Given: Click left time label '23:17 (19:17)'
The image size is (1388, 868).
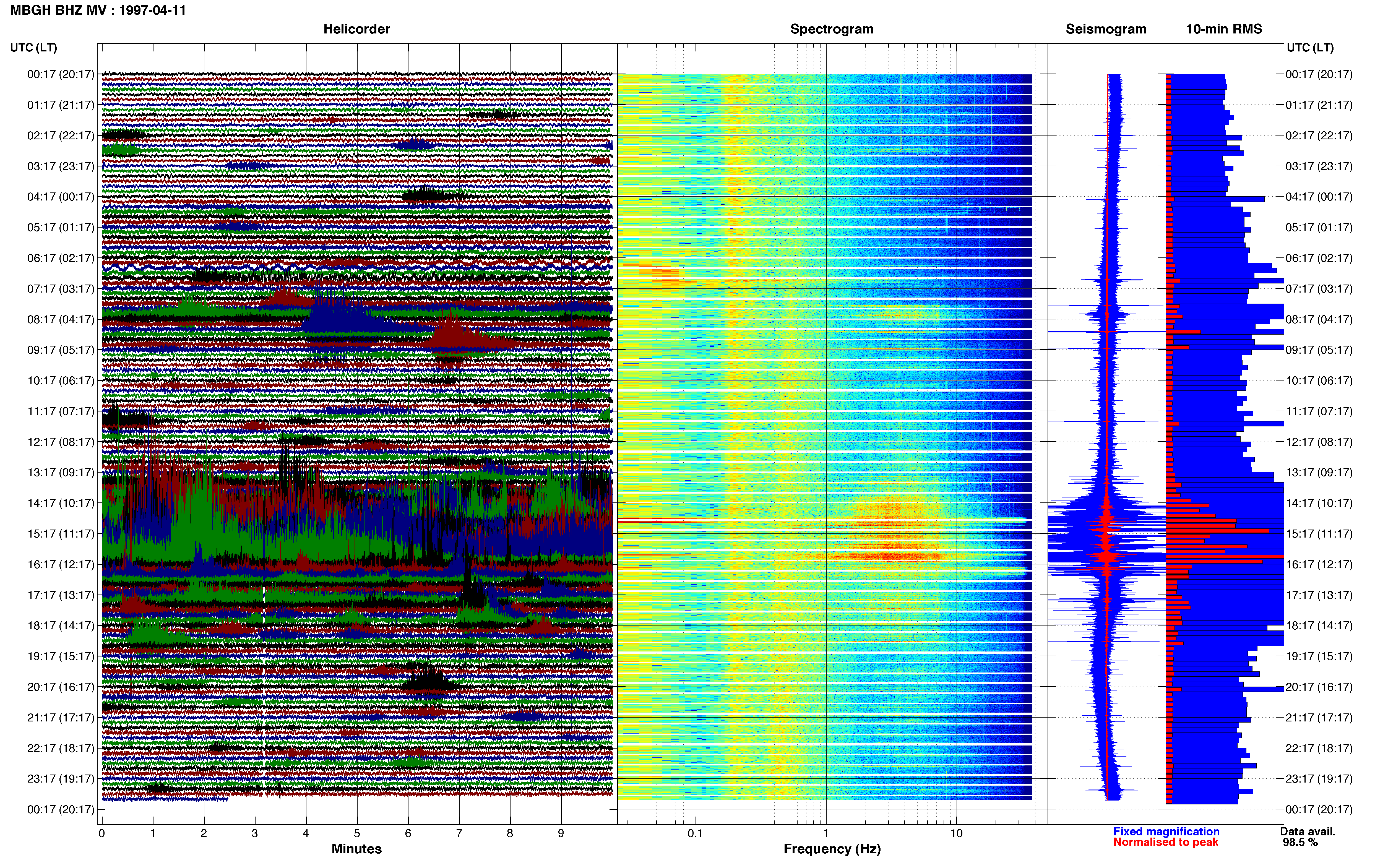Looking at the screenshot, I should point(61,779).
